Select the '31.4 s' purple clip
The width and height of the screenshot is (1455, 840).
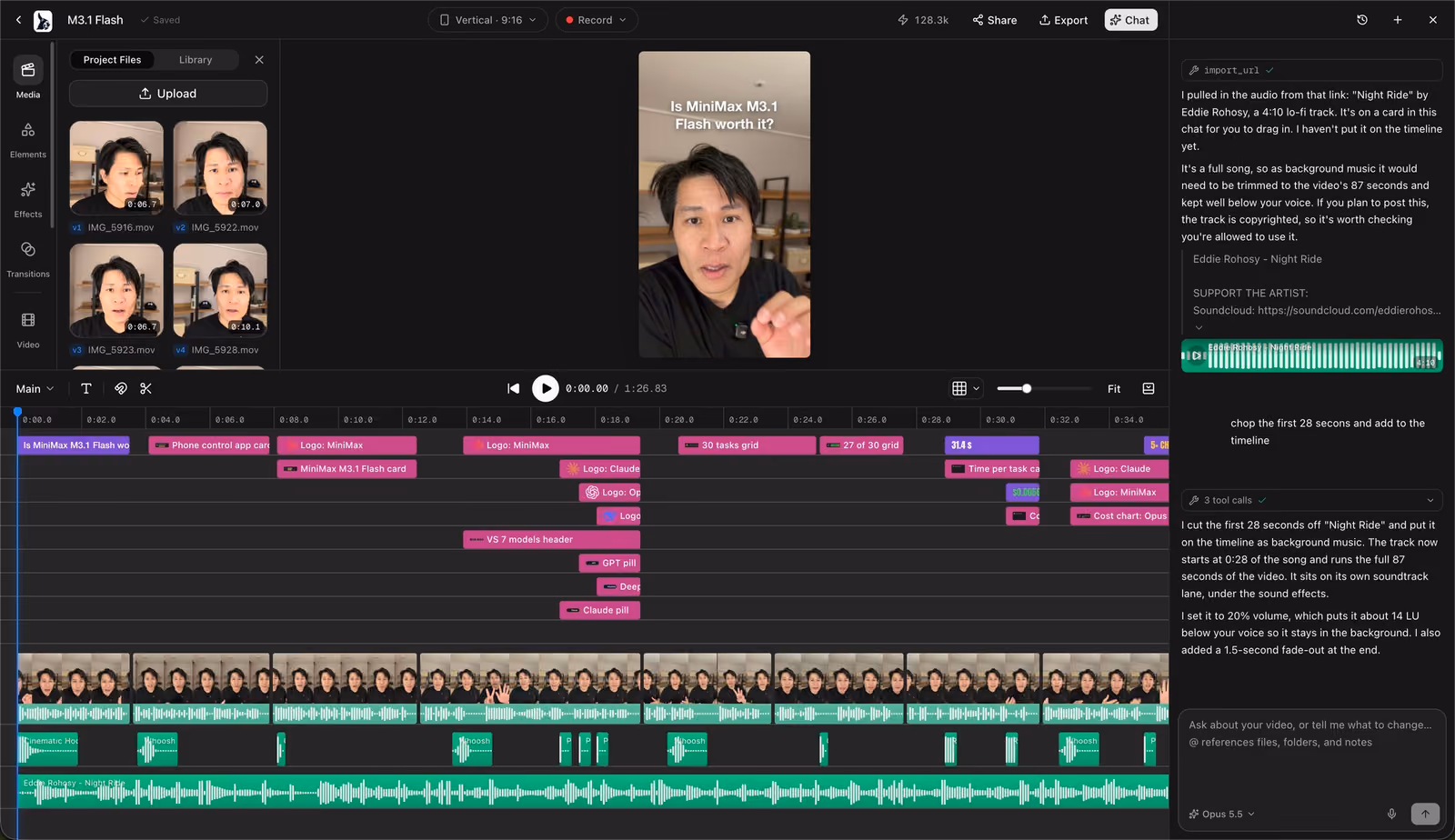991,445
